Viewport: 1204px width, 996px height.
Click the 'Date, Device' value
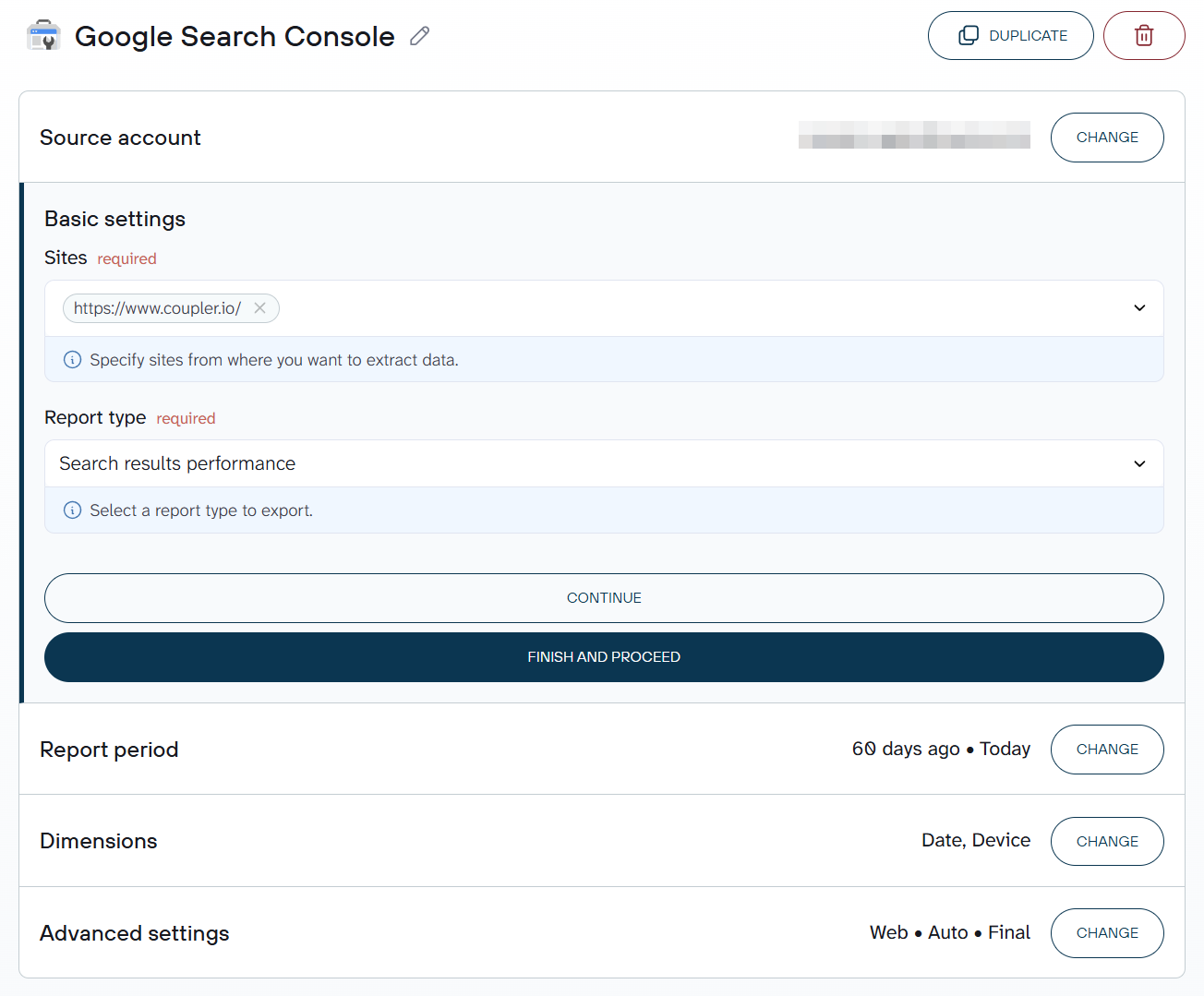click(976, 840)
